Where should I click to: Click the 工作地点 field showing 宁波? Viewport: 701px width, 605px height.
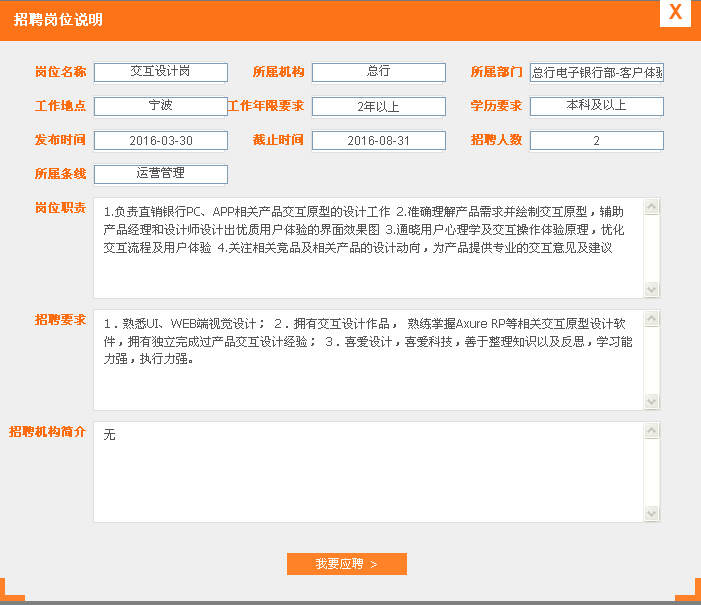[x=160, y=106]
